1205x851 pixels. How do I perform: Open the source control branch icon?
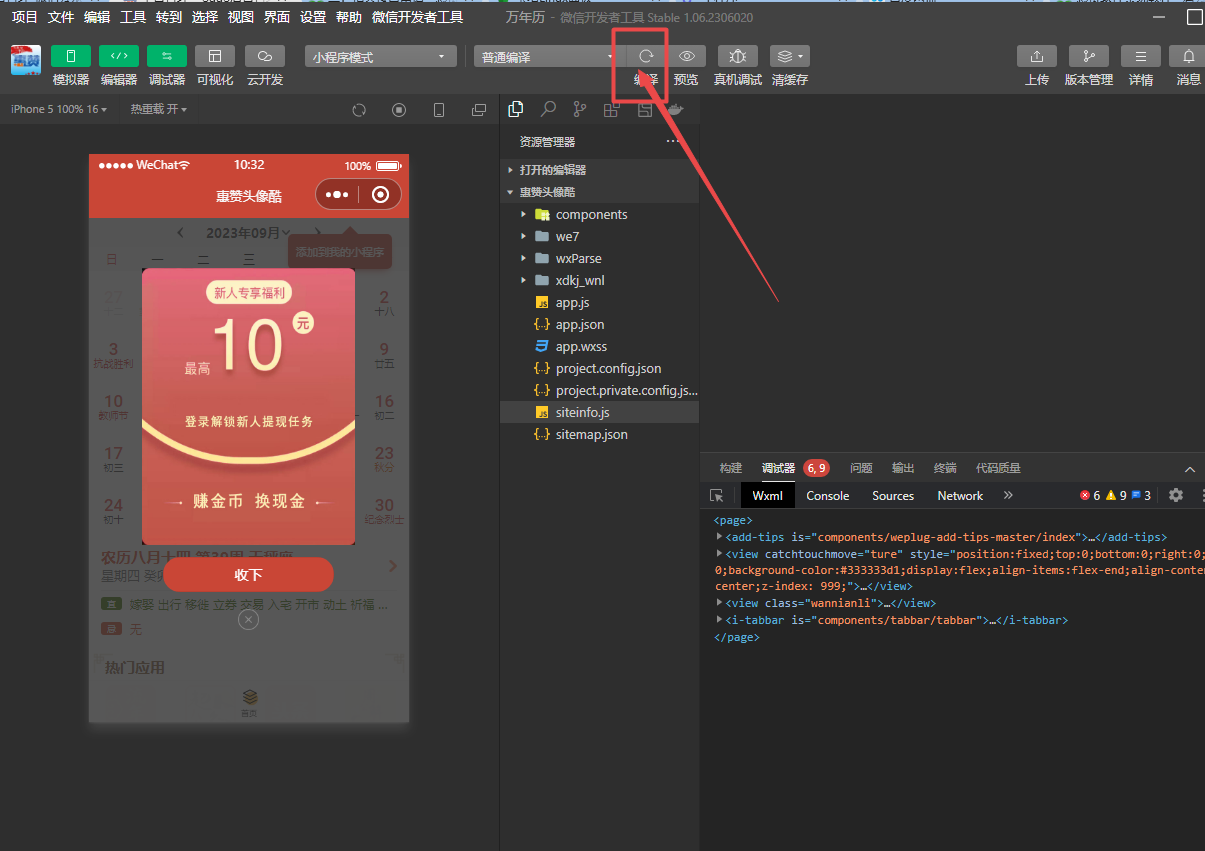(580, 110)
